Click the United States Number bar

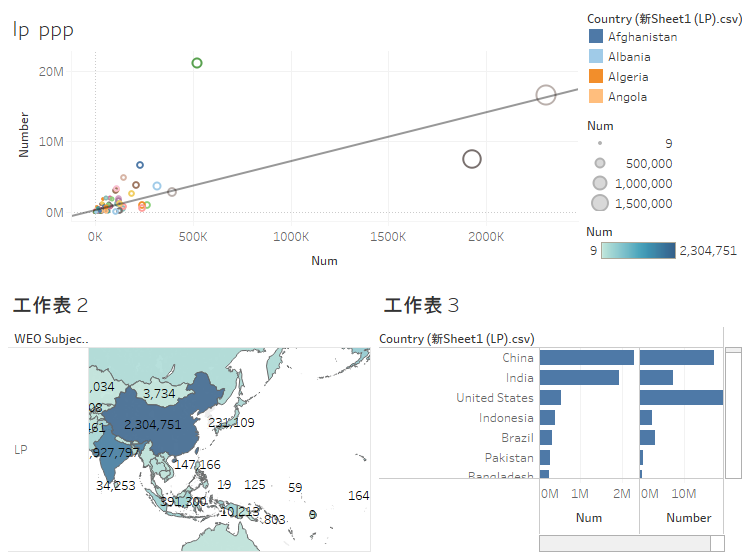pos(680,398)
